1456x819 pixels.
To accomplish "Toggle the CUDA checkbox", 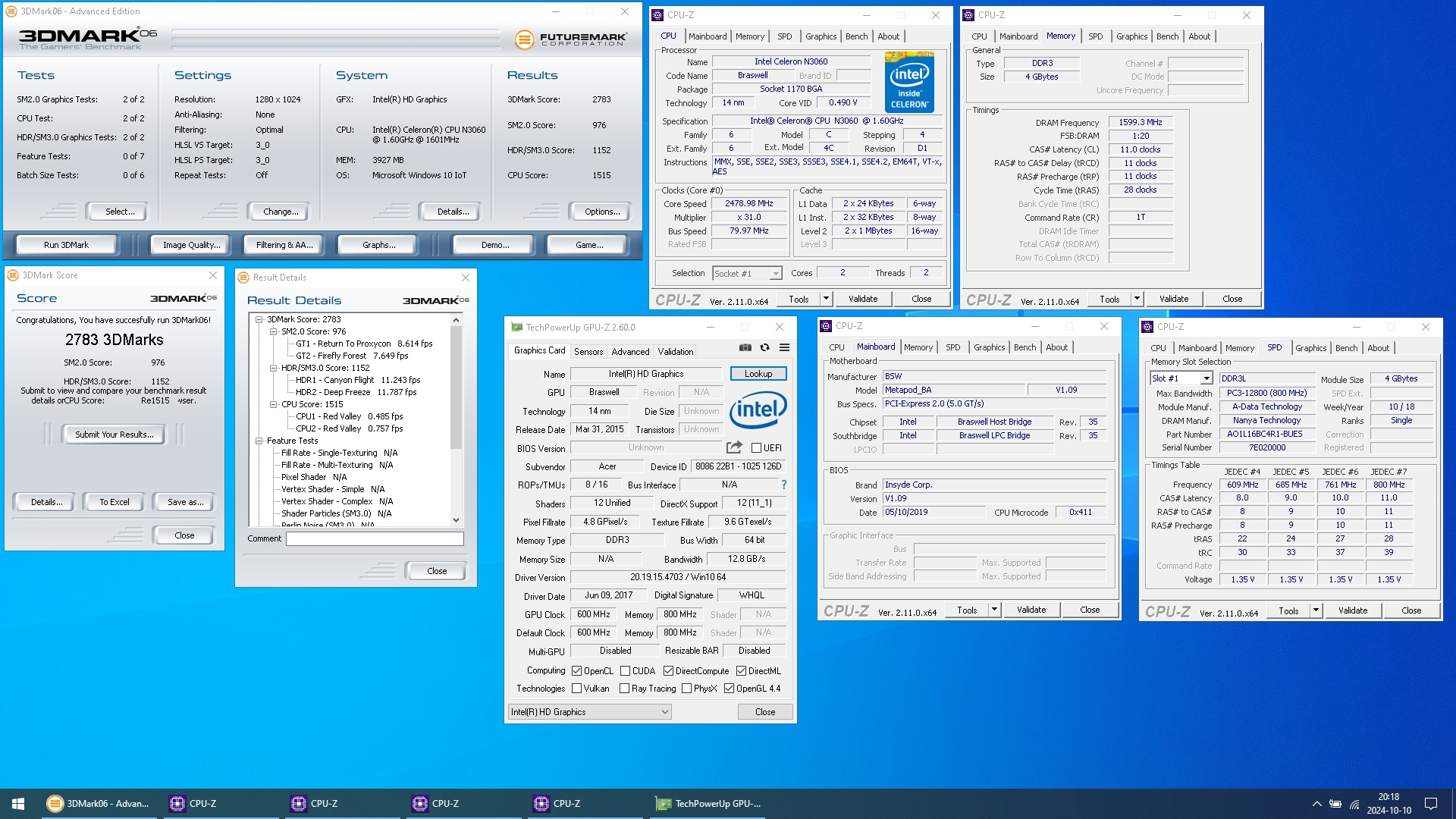I will tap(626, 671).
